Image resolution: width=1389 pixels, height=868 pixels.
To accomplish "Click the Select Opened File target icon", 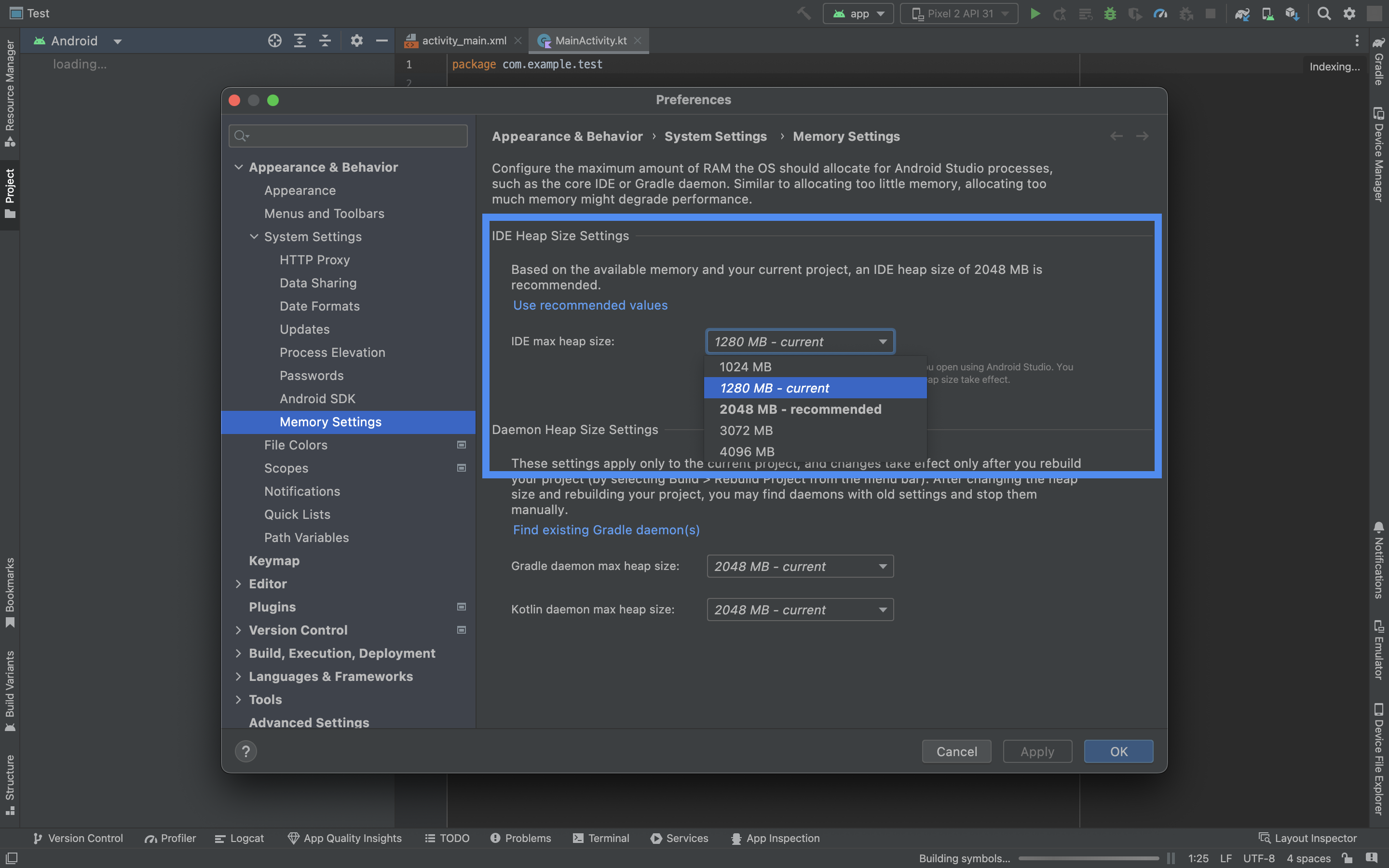I will point(274,41).
